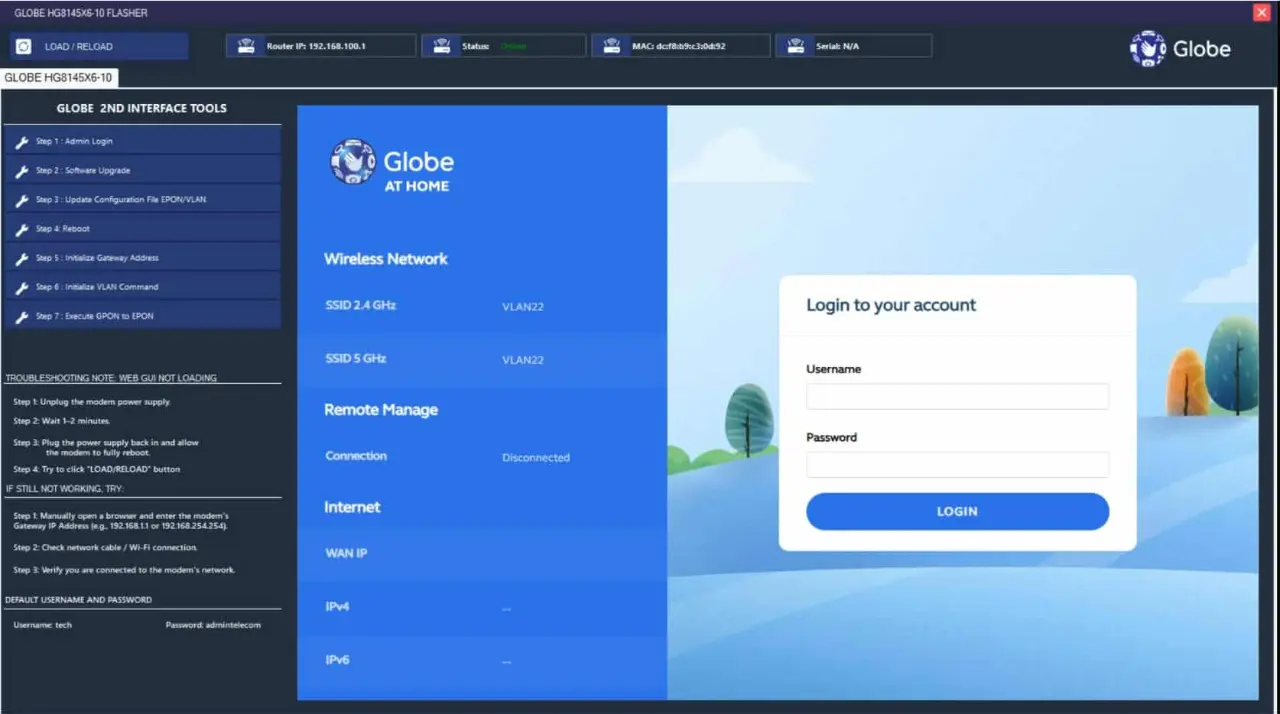Run Step 1 : Admin Login
1280x714 pixels.
[x=142, y=141]
